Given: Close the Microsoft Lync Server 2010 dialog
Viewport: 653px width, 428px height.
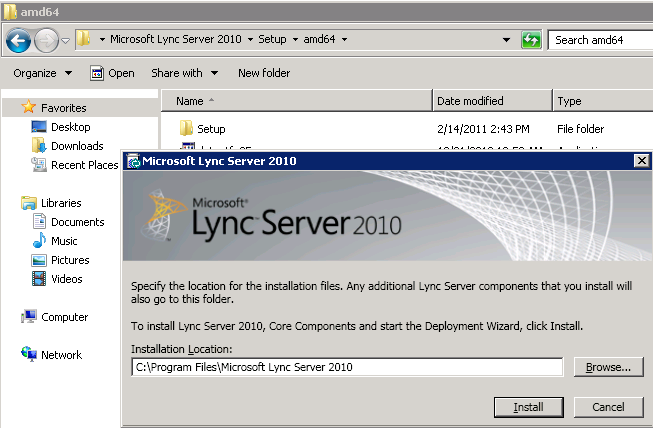Looking at the screenshot, I should click(x=642, y=161).
